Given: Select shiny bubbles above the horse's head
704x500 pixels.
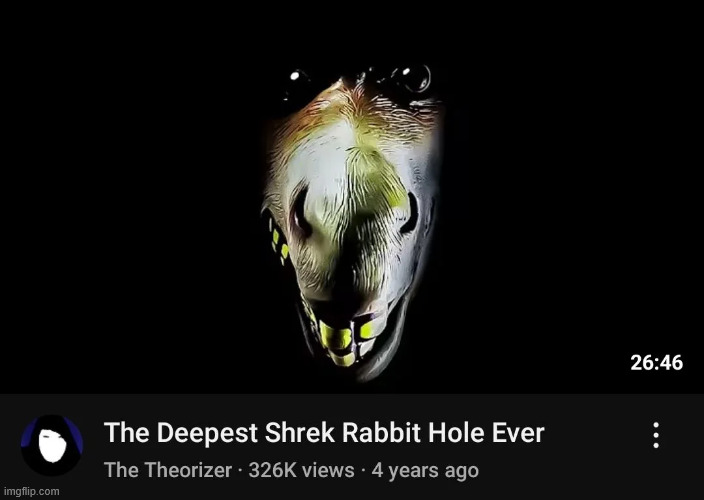Looking at the screenshot, I should coord(359,79).
